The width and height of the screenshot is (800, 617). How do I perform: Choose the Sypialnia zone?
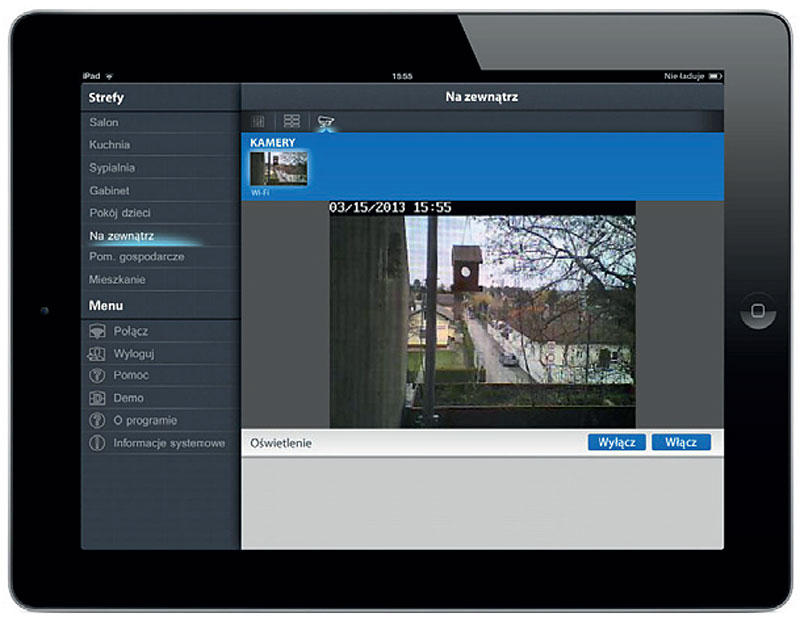click(x=160, y=167)
